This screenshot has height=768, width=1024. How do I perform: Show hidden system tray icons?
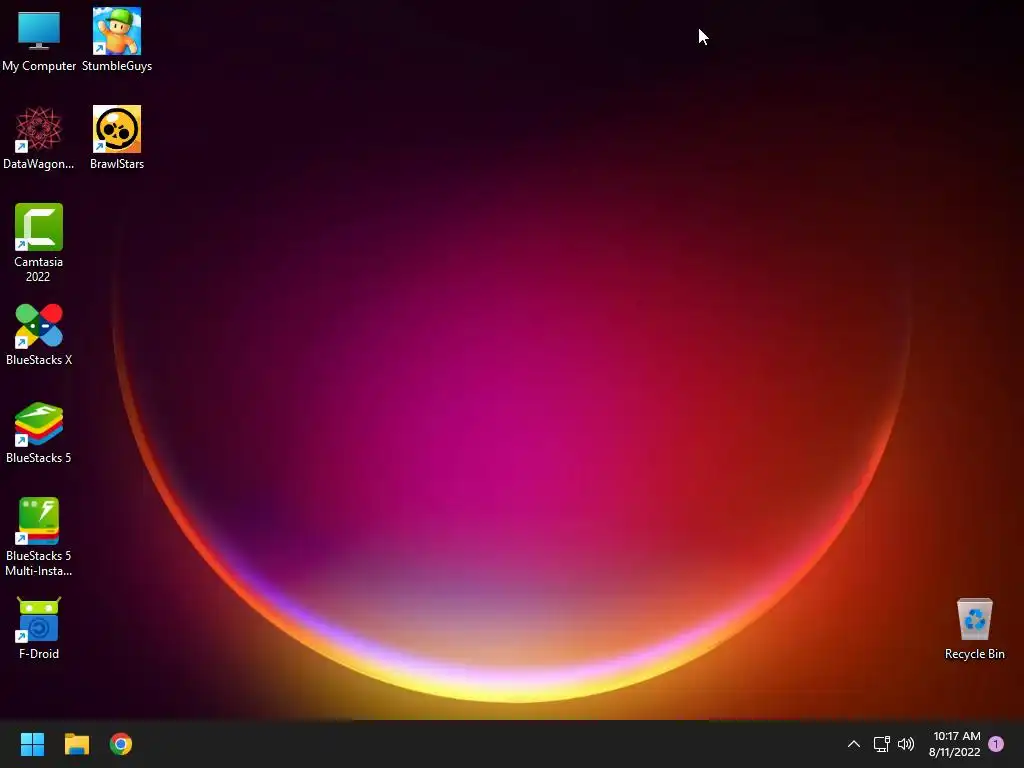pyautogui.click(x=854, y=744)
